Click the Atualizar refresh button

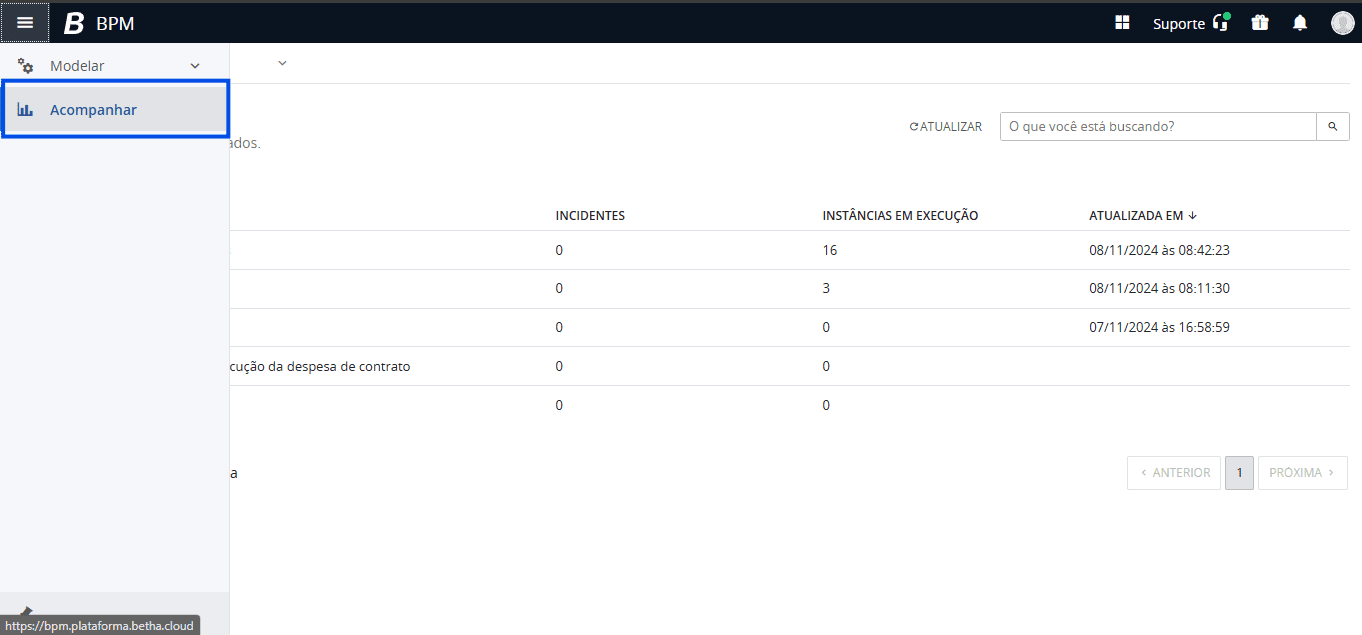[945, 127]
